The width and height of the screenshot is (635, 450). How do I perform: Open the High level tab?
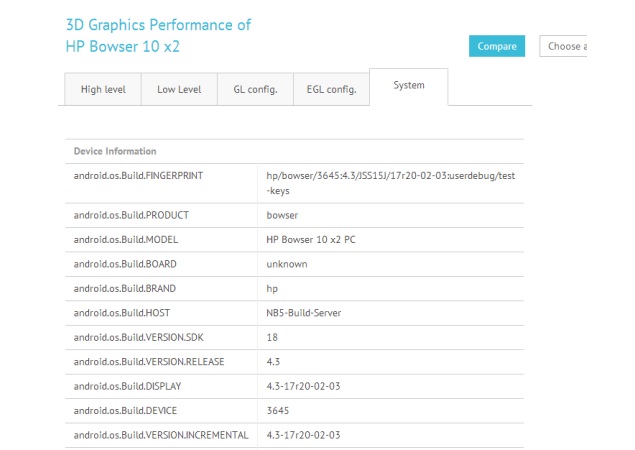click(103, 89)
